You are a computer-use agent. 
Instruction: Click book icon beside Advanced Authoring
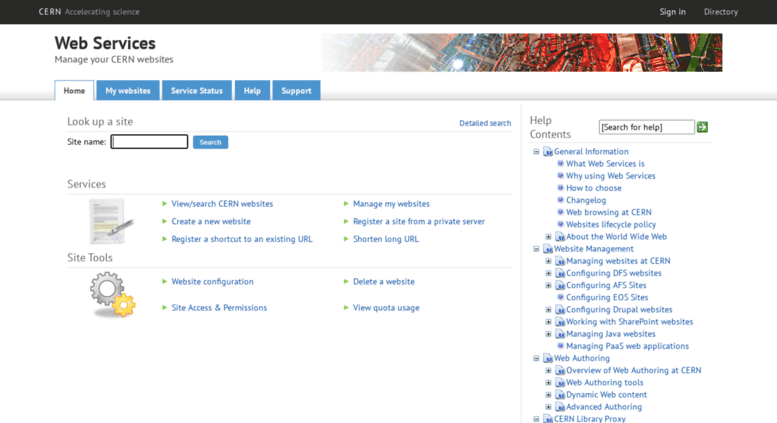point(560,407)
